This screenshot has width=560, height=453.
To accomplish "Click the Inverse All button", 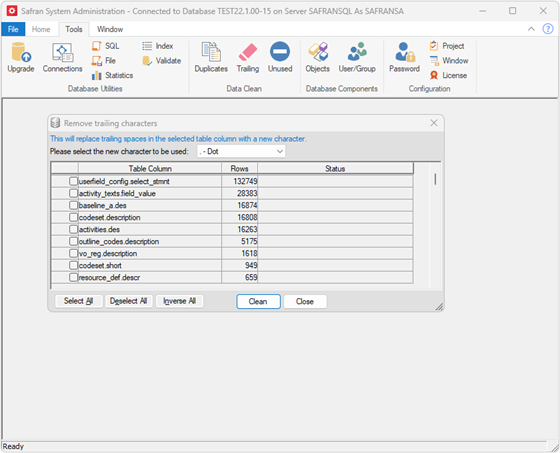I will (179, 301).
